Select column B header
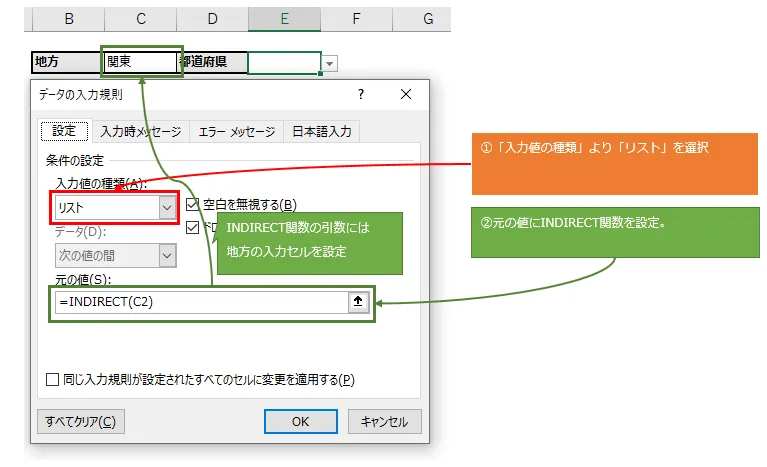The height and width of the screenshot is (467, 767). tap(69, 19)
